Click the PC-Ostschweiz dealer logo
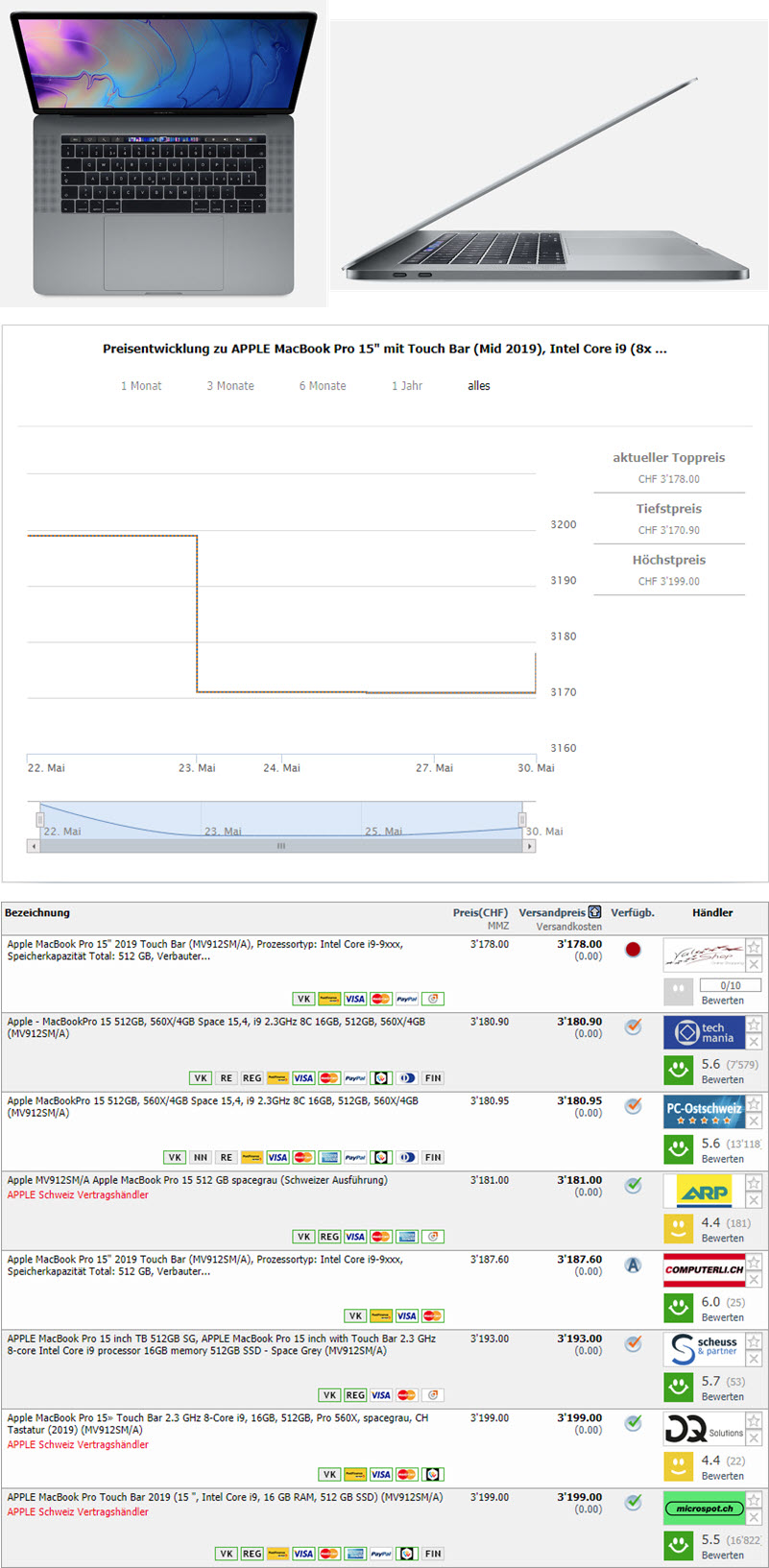The height and width of the screenshot is (1568, 769). click(704, 1112)
